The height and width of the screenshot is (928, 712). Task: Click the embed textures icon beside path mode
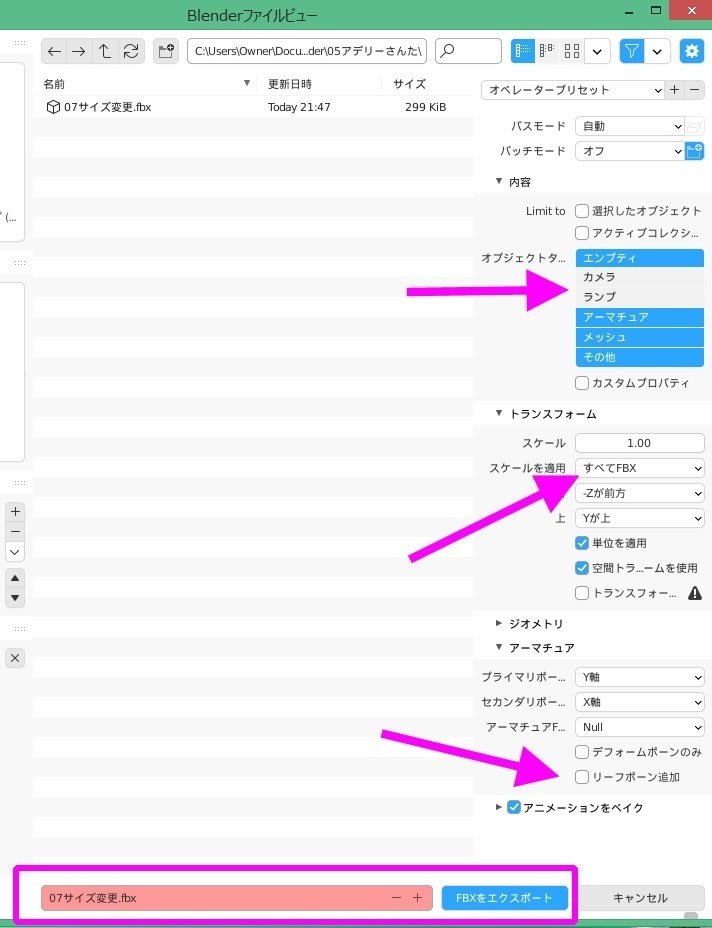point(695,126)
